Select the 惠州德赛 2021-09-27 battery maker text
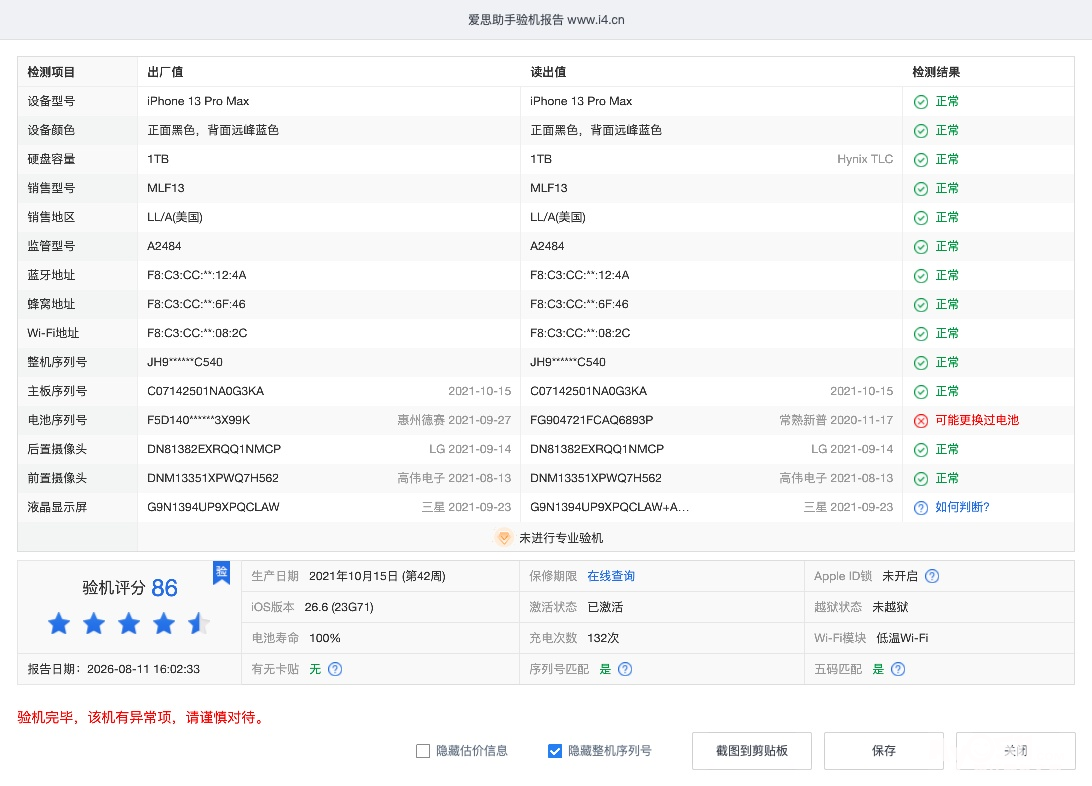The image size is (1092, 786). click(454, 420)
